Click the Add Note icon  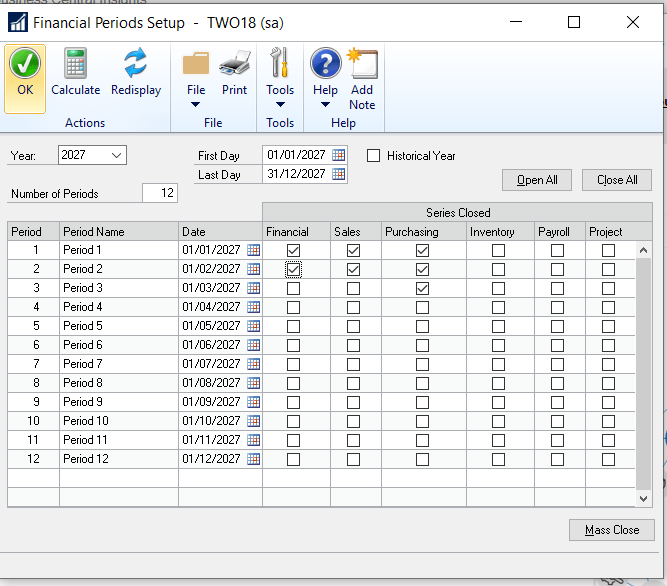[x=362, y=65]
